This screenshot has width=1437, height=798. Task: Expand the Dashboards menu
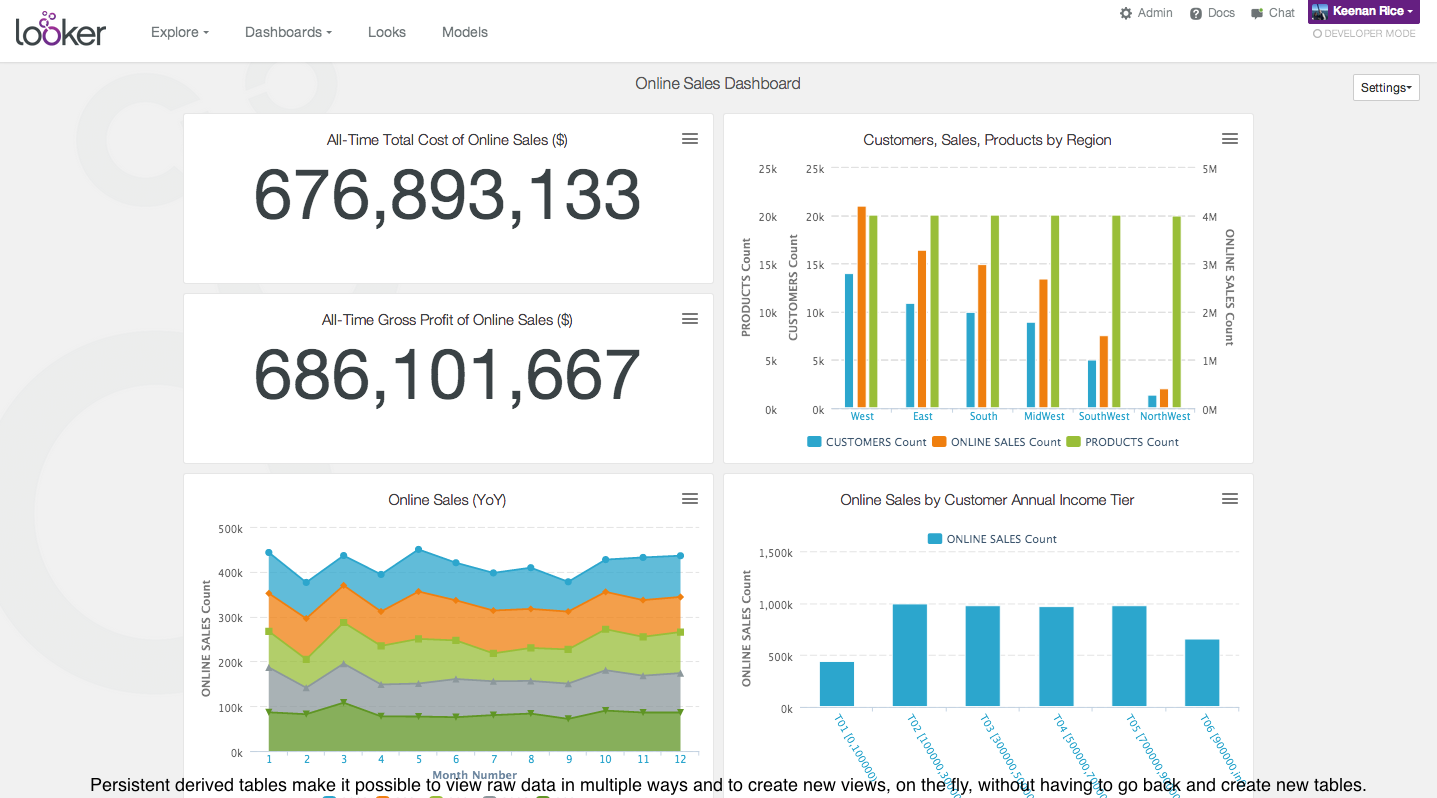click(288, 32)
